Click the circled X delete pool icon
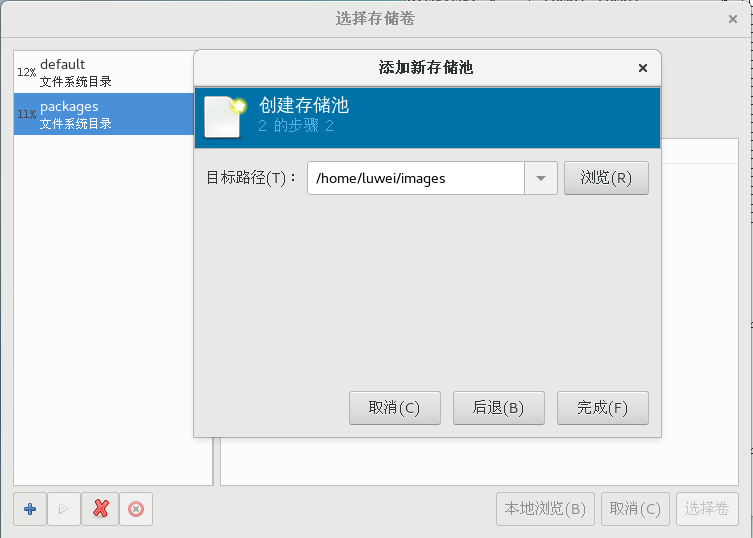 click(136, 509)
